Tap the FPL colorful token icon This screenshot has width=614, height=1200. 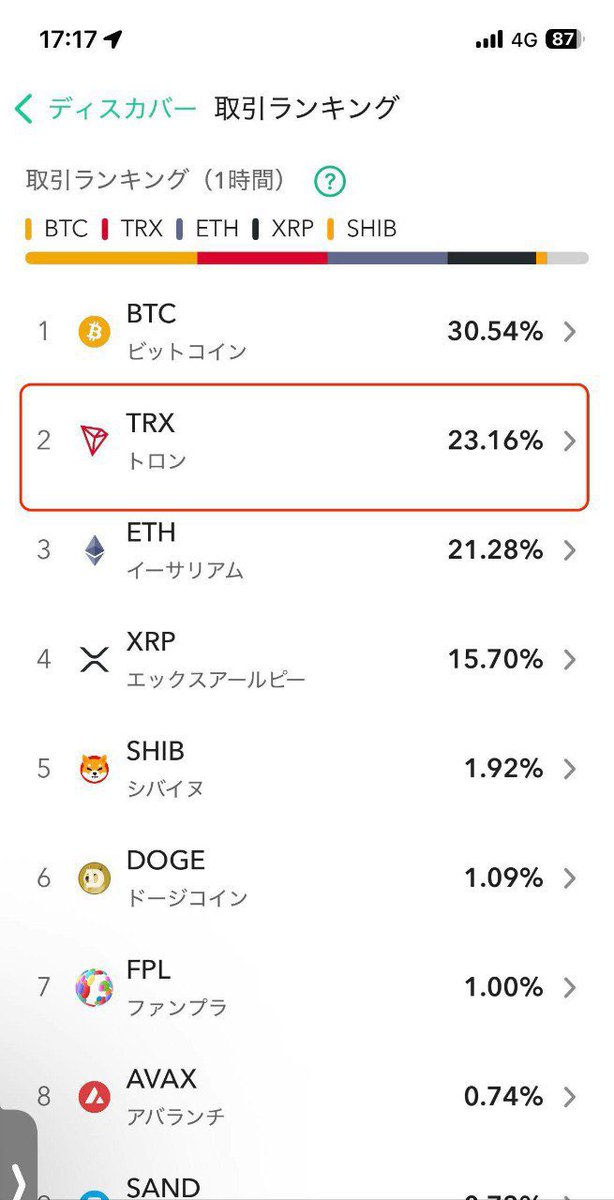[95, 988]
